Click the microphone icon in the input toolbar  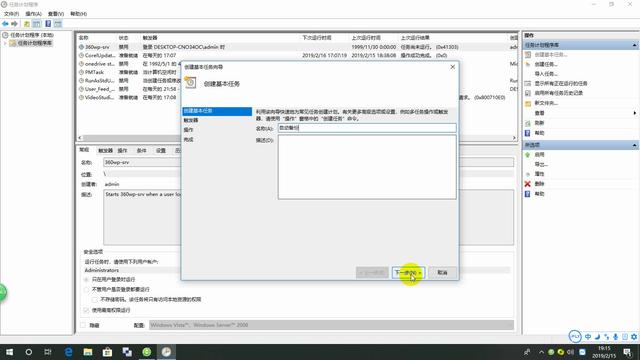point(616,337)
